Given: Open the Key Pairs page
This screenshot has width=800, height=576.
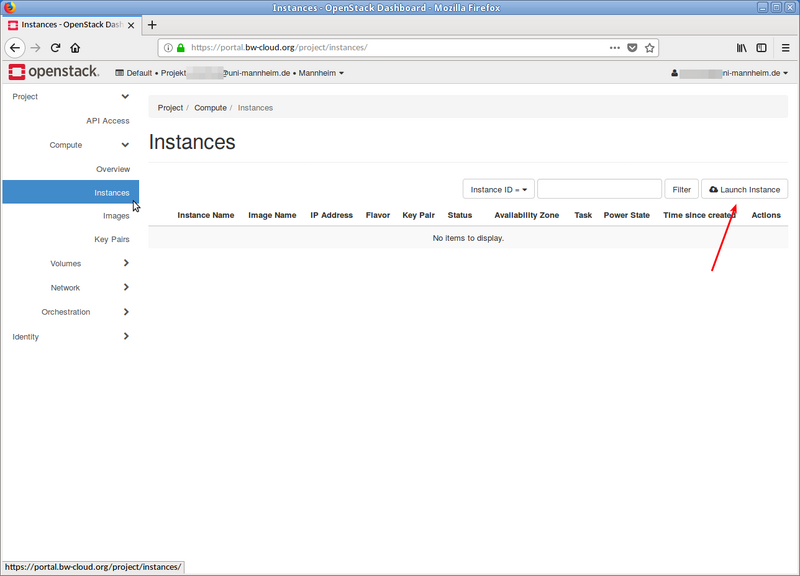Looking at the screenshot, I should pyautogui.click(x=113, y=239).
